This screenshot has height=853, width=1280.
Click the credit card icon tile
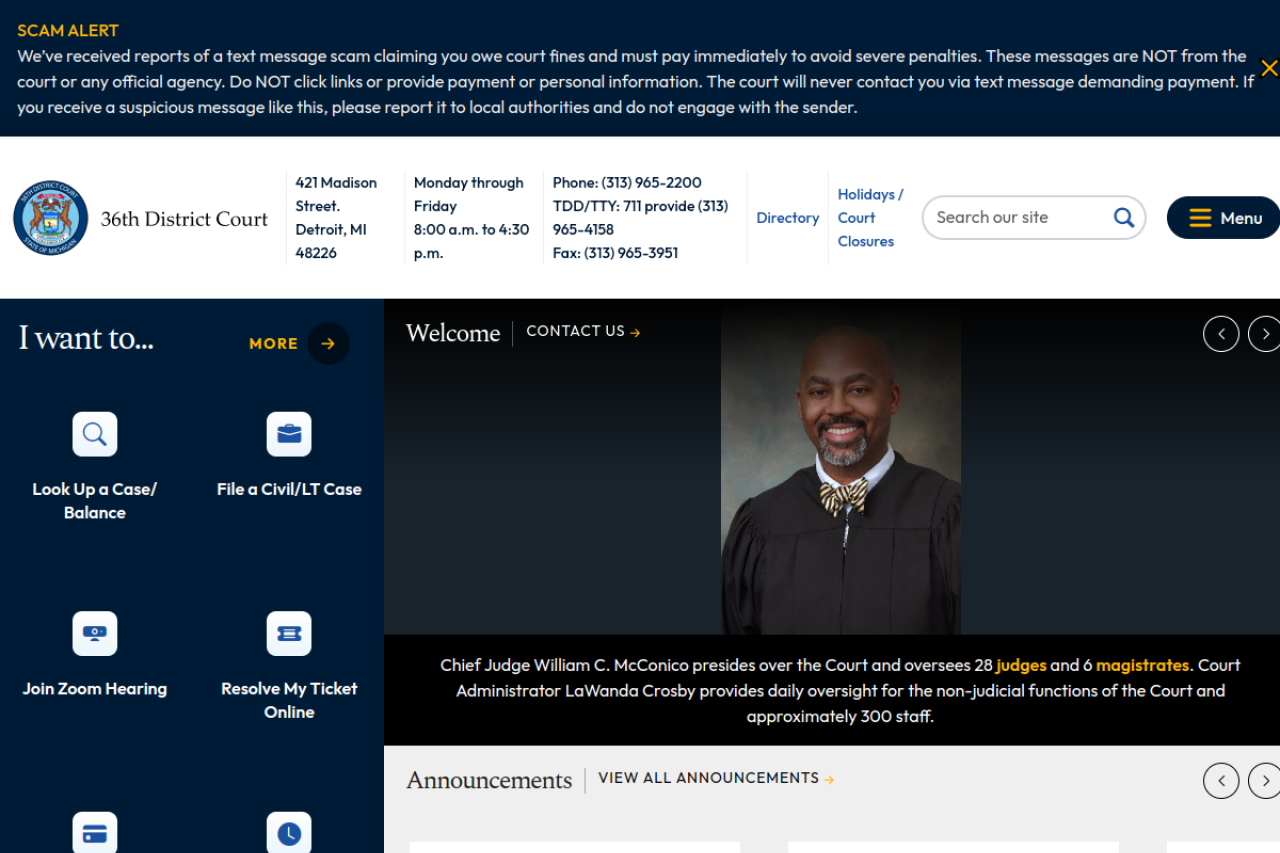(x=95, y=833)
